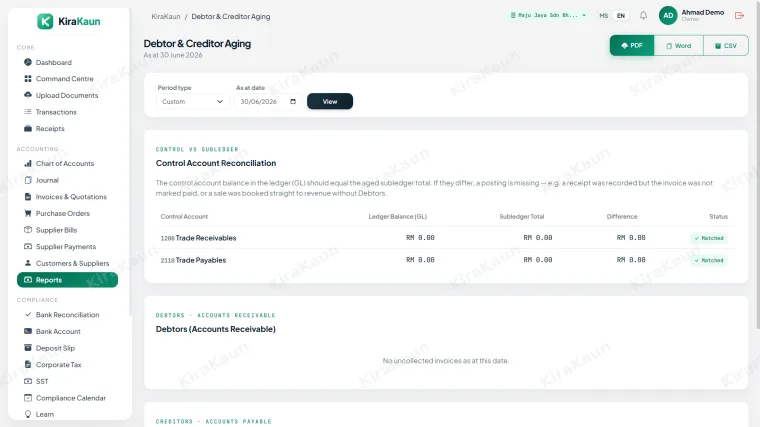This screenshot has height=427, width=760.
Task: Switch language to MS
Action: (x=603, y=16)
